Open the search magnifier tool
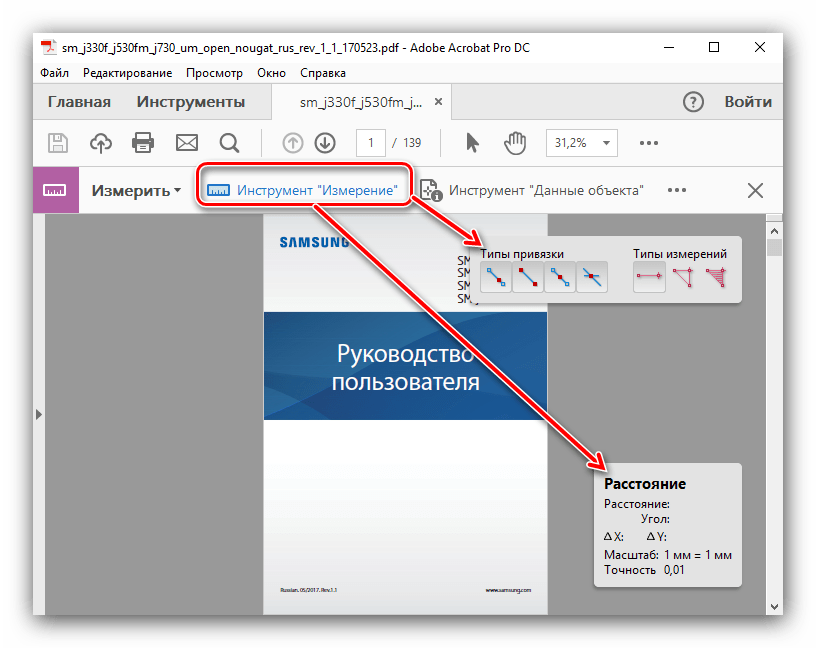 [229, 143]
